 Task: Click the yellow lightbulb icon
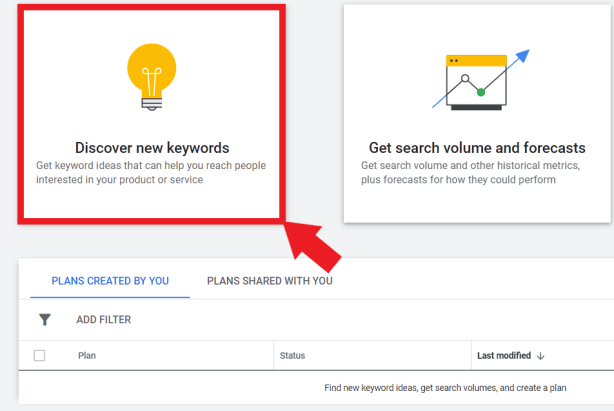click(152, 77)
